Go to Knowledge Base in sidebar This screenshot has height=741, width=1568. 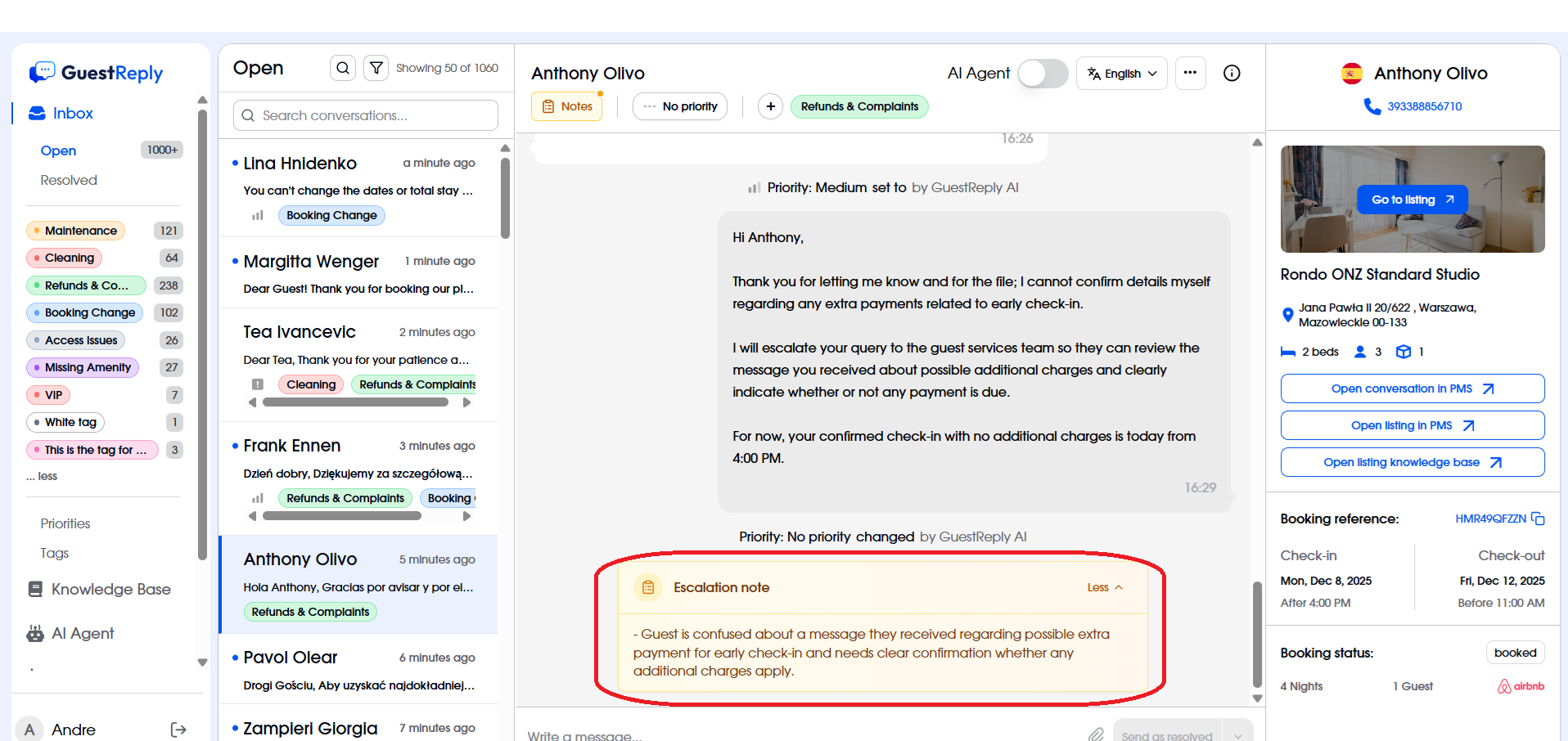click(x=110, y=589)
